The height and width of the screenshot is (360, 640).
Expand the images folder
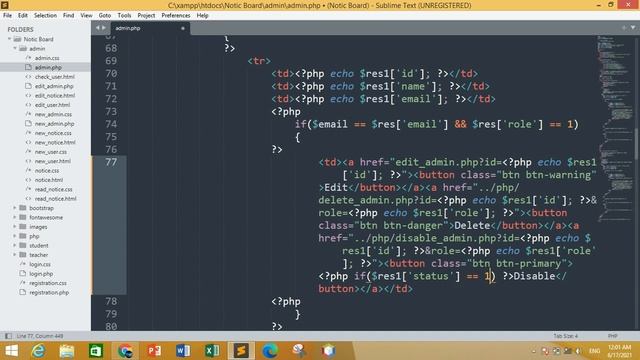pos(15,227)
